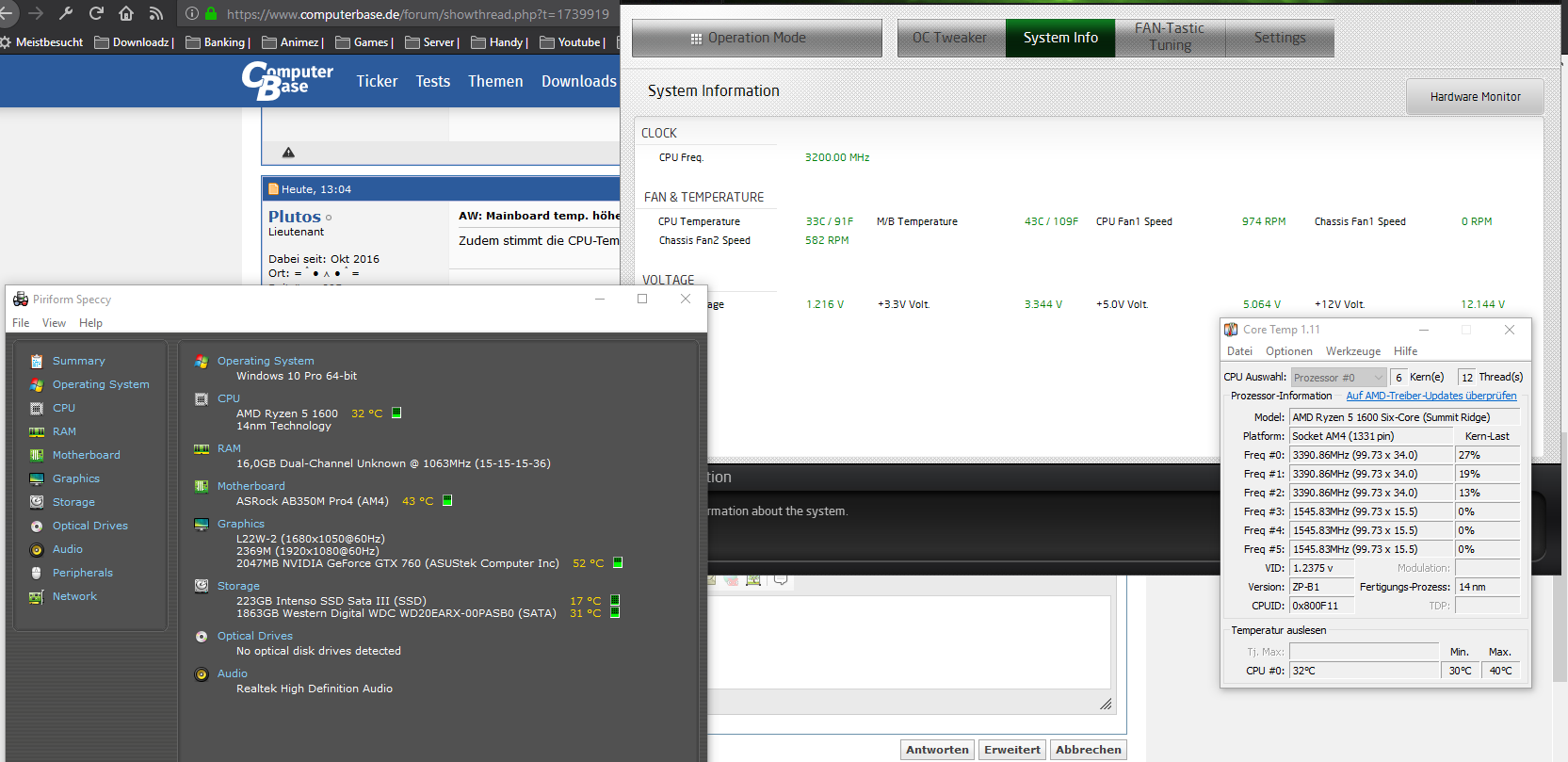This screenshot has width=1568, height=762.
Task: Click the Graphics monitor icon in Speccy sidebar
Action: [x=37, y=478]
